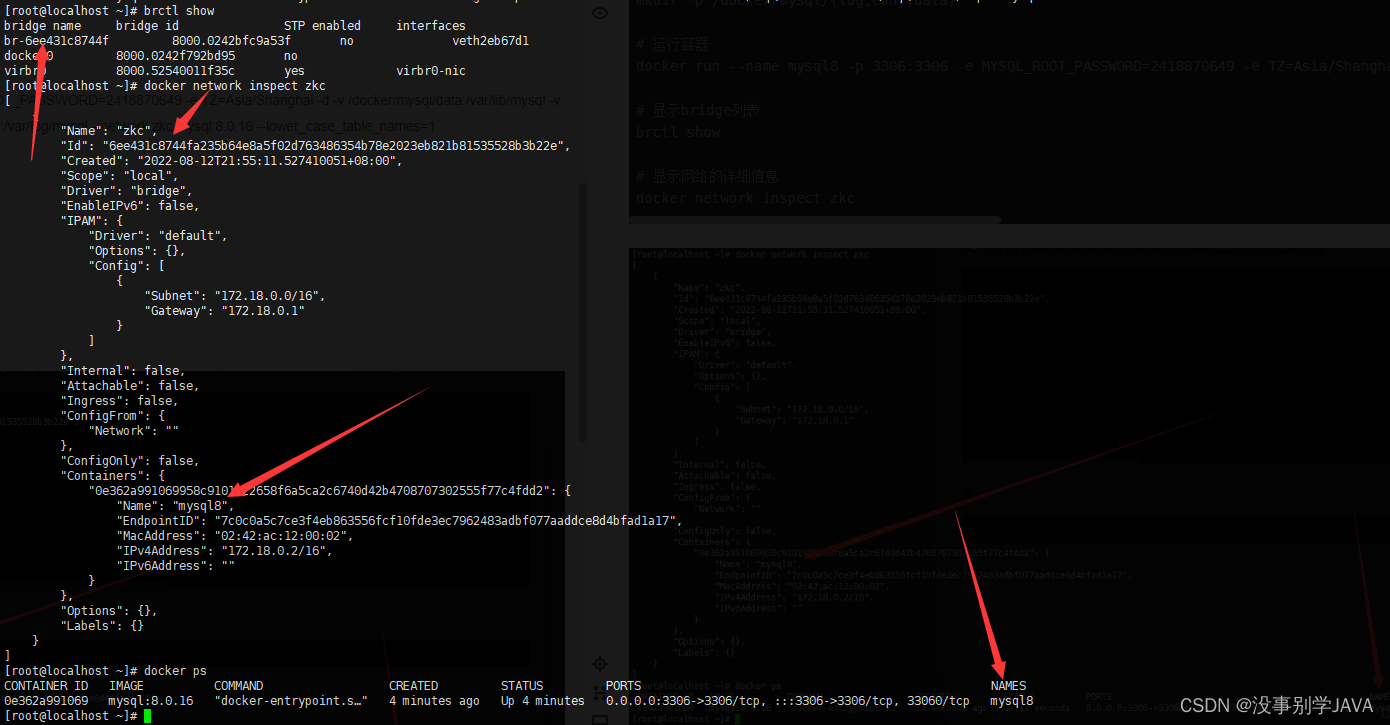Click 'docker network inspect zkc' in notes panel
This screenshot has width=1390, height=725.
(x=746, y=198)
